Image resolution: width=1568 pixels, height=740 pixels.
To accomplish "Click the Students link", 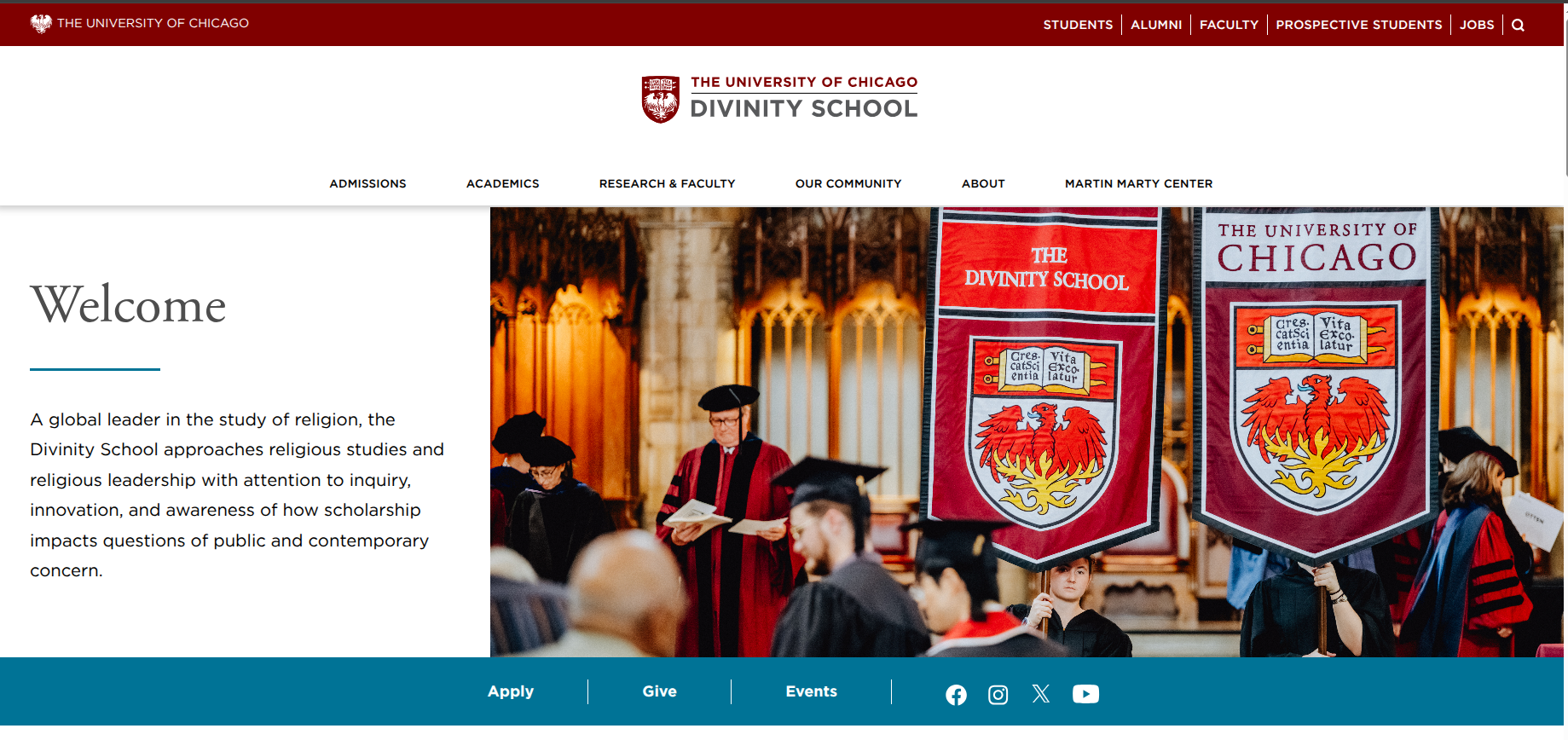I will coord(1078,25).
